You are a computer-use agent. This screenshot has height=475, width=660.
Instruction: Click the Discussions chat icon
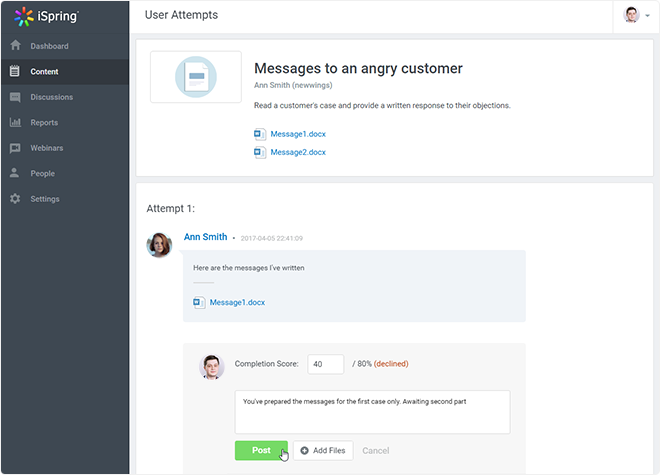click(15, 97)
